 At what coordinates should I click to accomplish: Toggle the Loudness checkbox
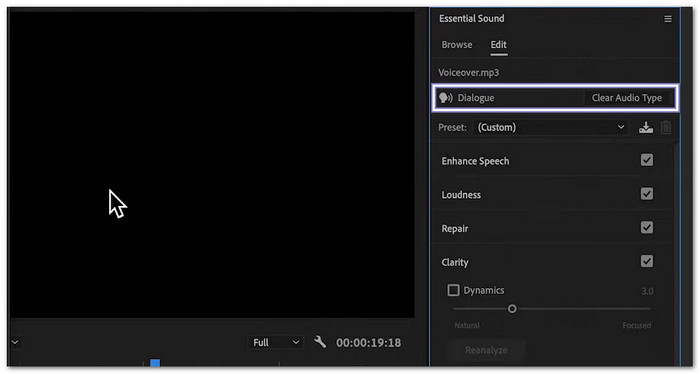[646, 194]
